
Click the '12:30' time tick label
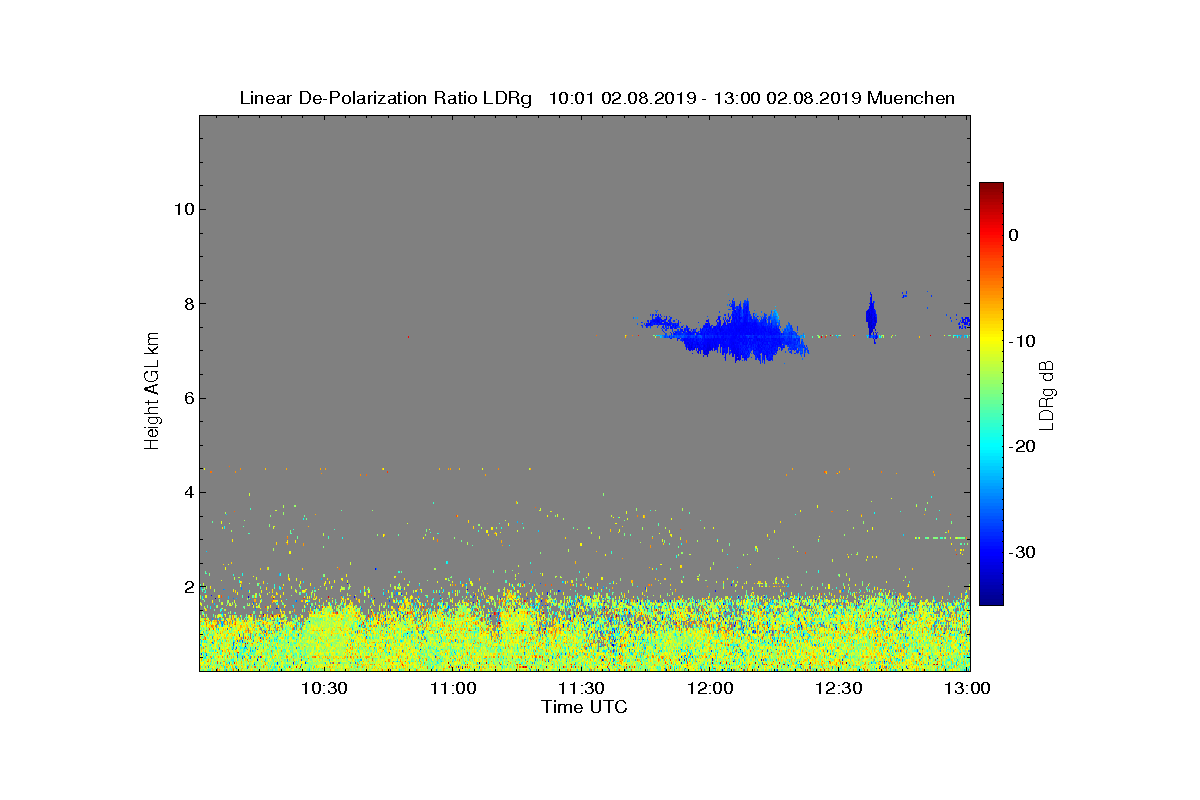tap(839, 688)
